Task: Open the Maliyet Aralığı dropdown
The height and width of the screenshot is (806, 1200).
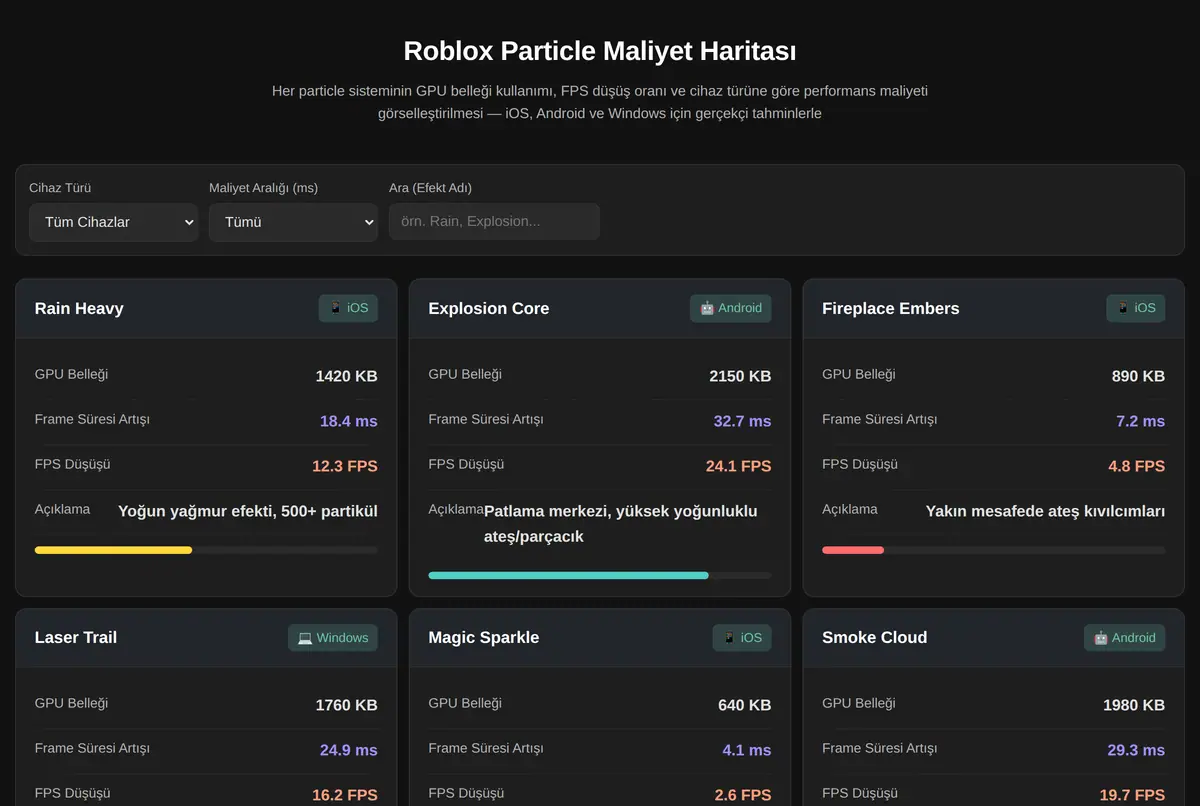Action: tap(293, 222)
